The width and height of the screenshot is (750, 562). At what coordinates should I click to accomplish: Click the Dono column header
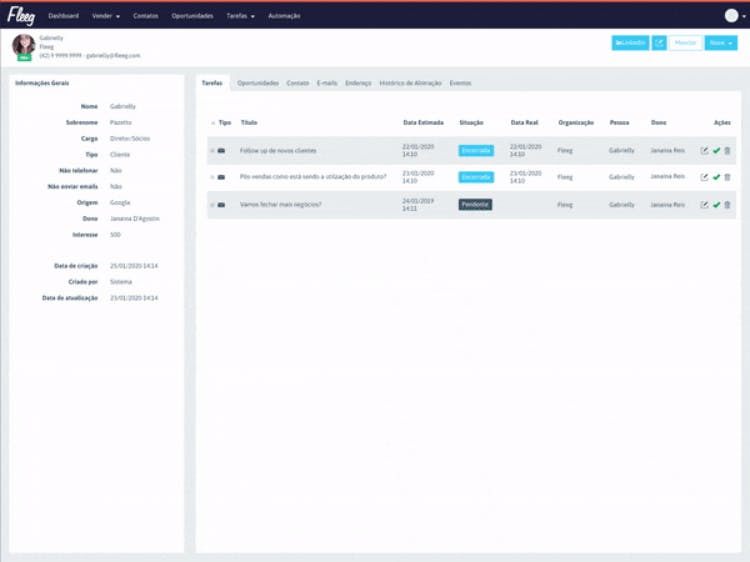(x=659, y=123)
